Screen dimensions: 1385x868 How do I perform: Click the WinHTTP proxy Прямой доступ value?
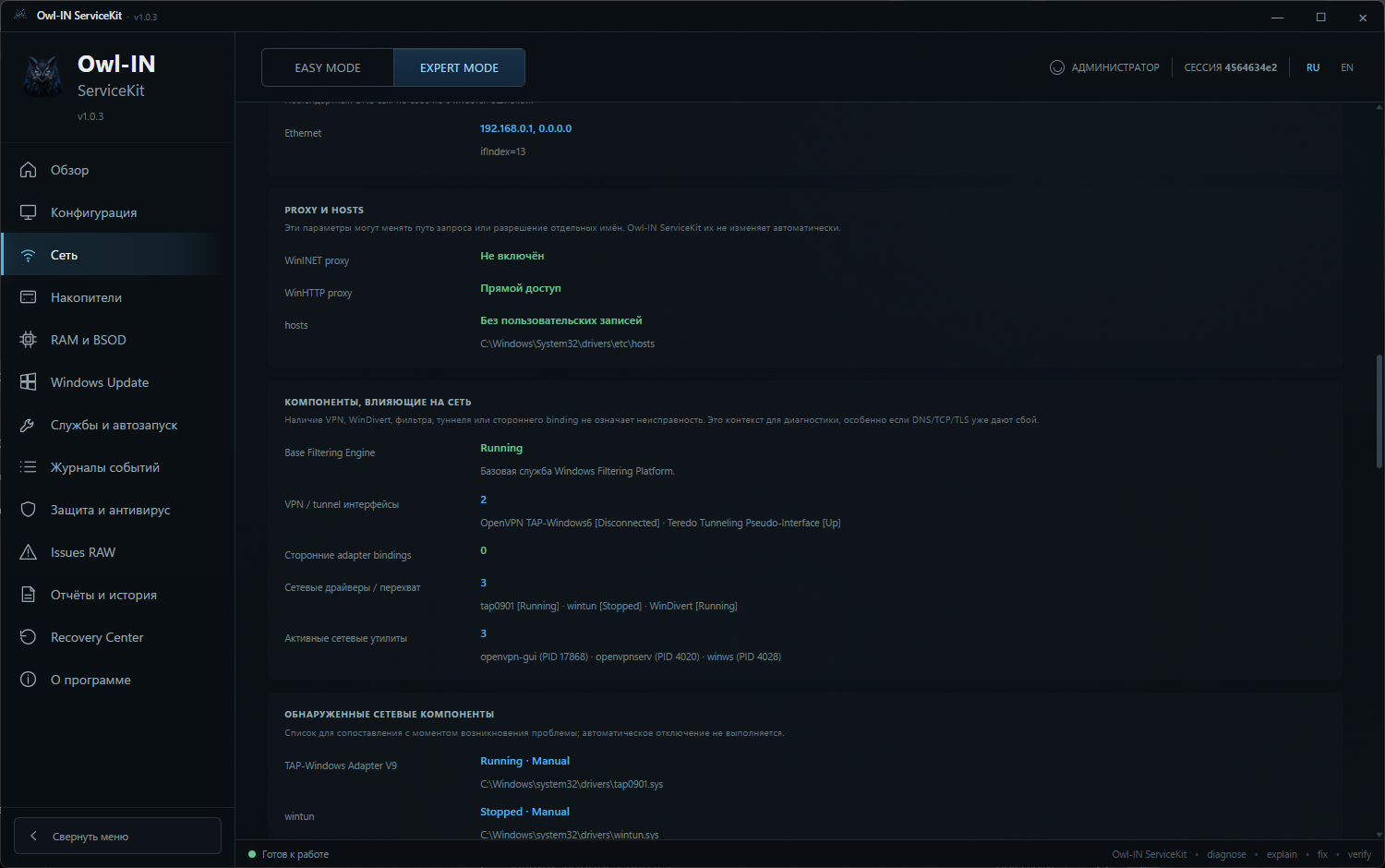[x=521, y=288]
